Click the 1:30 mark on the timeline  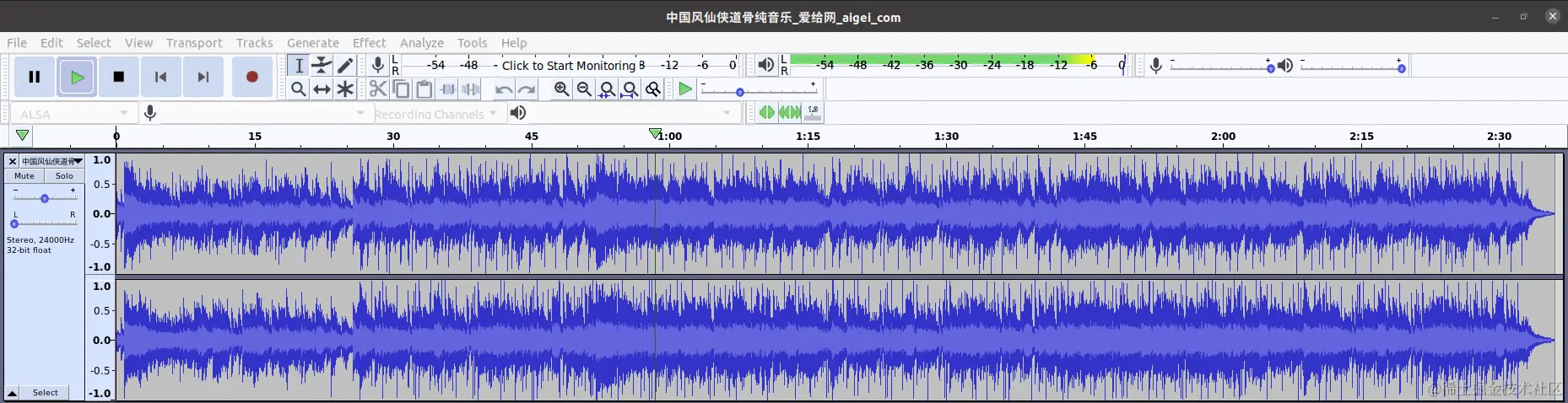[x=946, y=136]
